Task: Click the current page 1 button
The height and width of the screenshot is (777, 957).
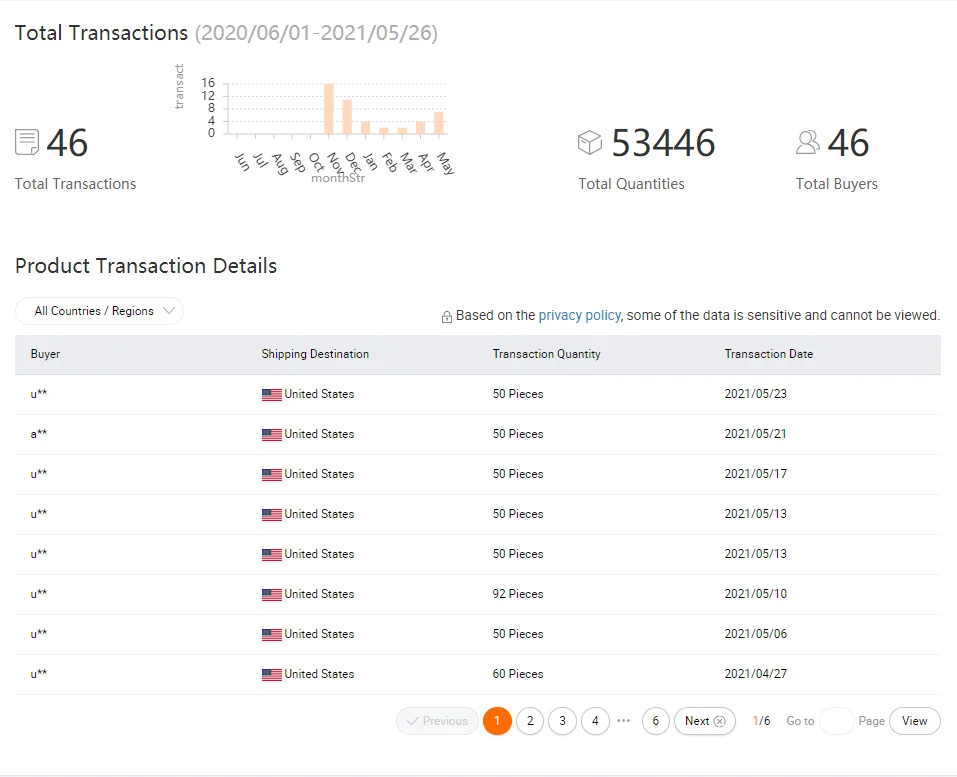Action: tap(497, 721)
